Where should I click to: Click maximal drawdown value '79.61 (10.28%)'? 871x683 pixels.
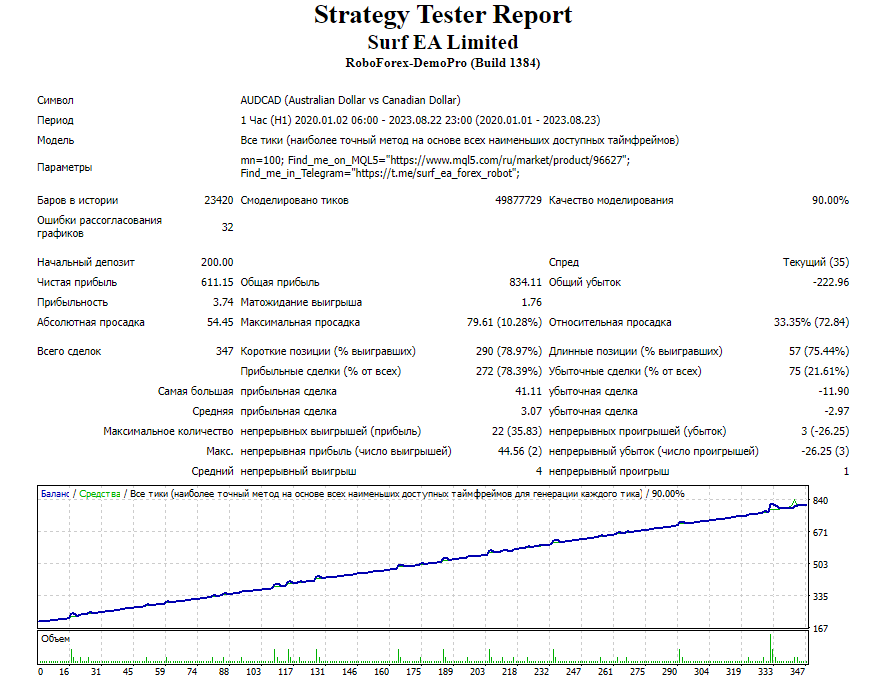504,323
